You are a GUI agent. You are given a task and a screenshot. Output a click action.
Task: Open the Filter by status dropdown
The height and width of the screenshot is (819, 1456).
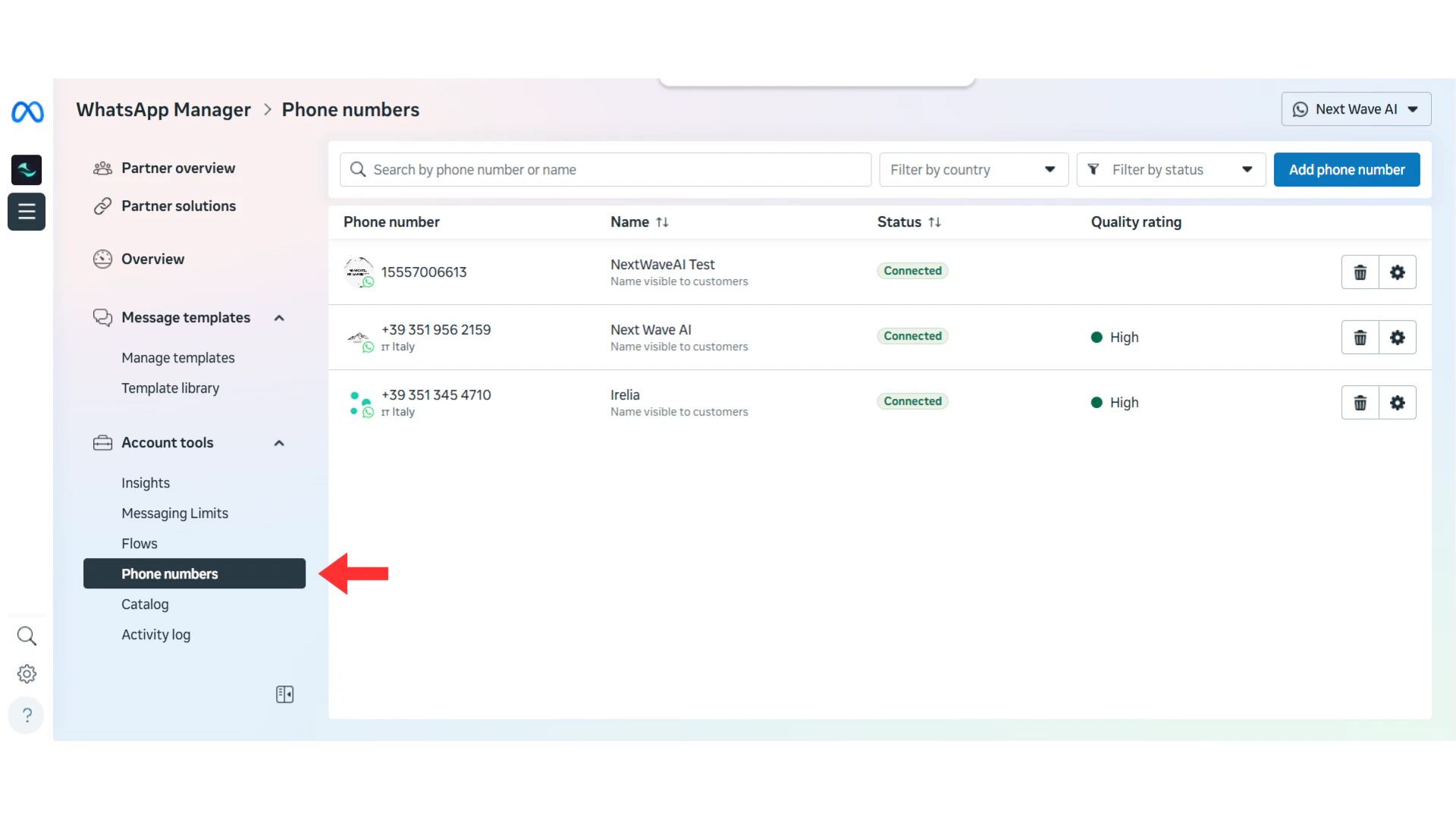(x=1170, y=170)
